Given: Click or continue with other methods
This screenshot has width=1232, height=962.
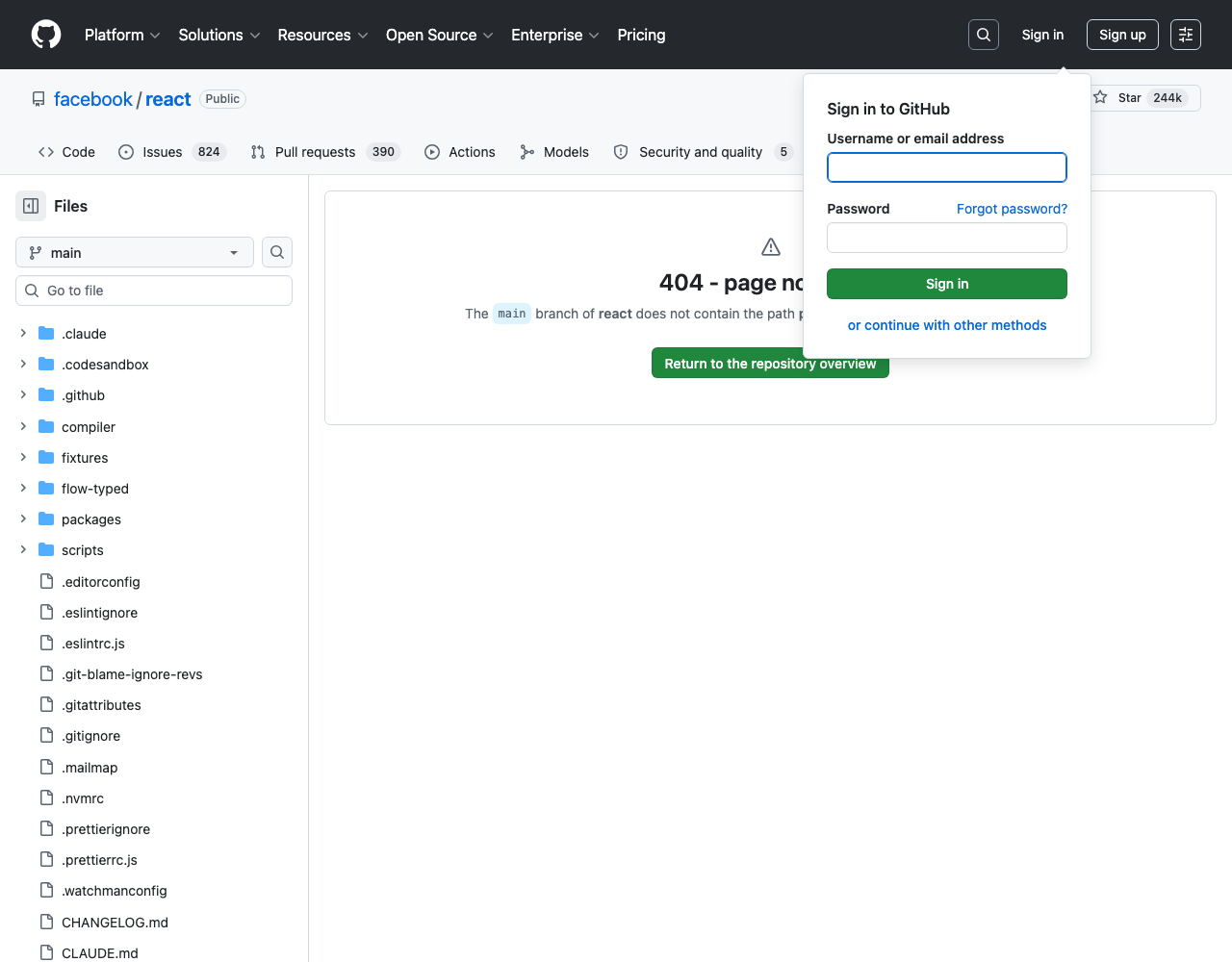Looking at the screenshot, I should [947, 325].
